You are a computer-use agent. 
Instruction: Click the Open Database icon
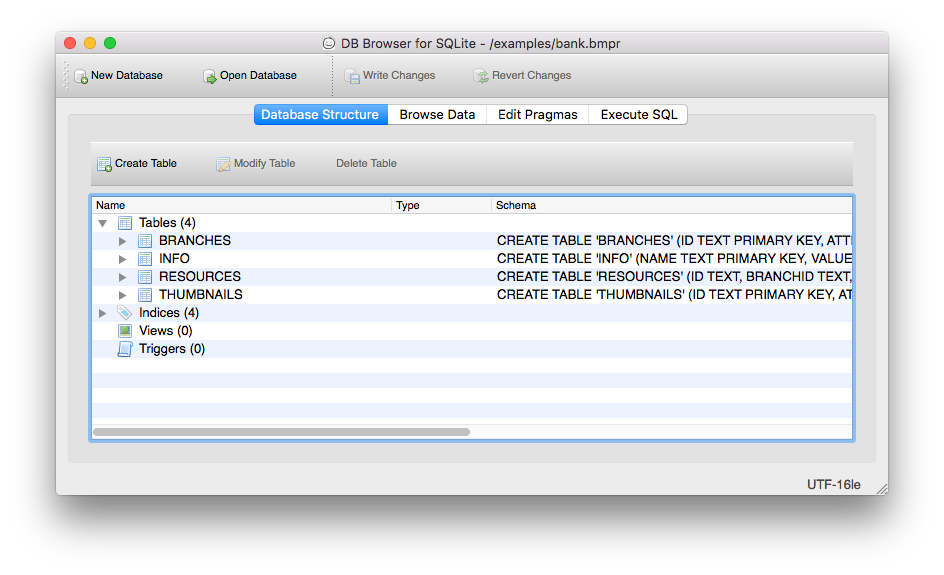coord(210,76)
